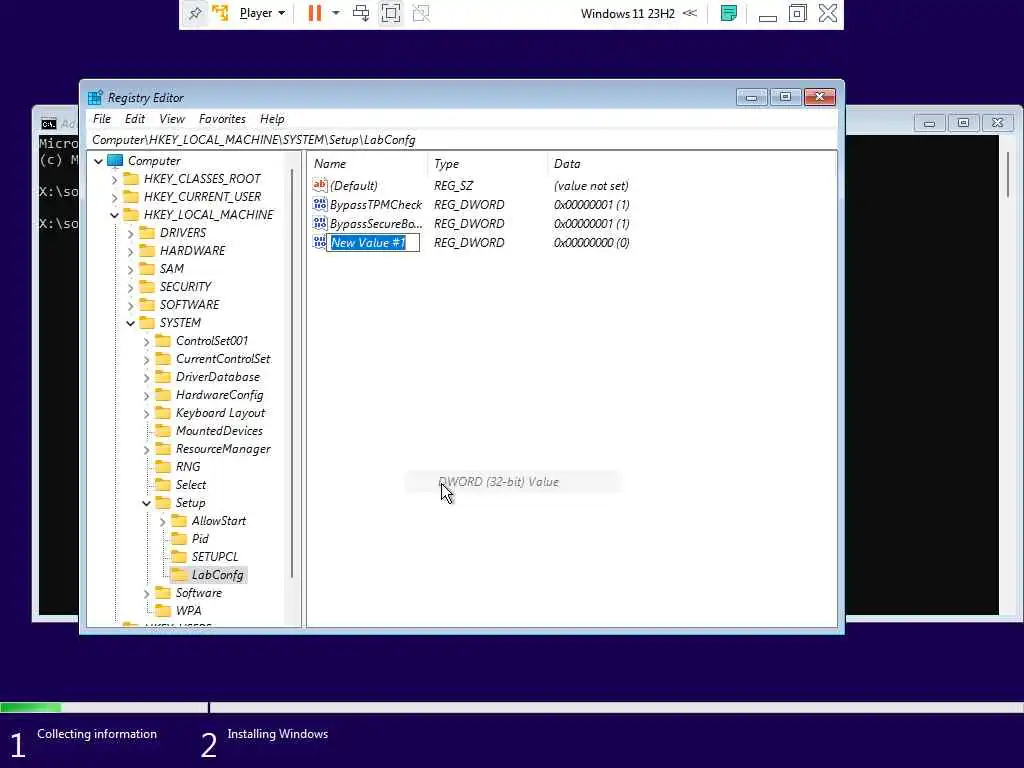Open the Player dropdown menu

point(262,13)
